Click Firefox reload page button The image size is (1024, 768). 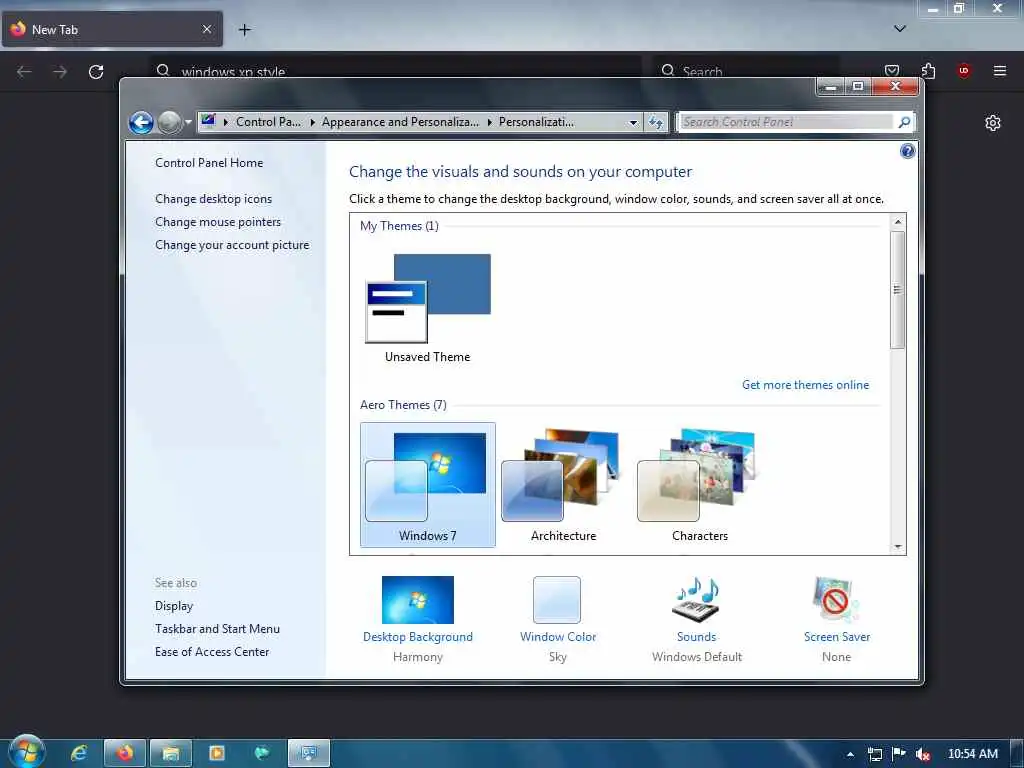coord(96,72)
